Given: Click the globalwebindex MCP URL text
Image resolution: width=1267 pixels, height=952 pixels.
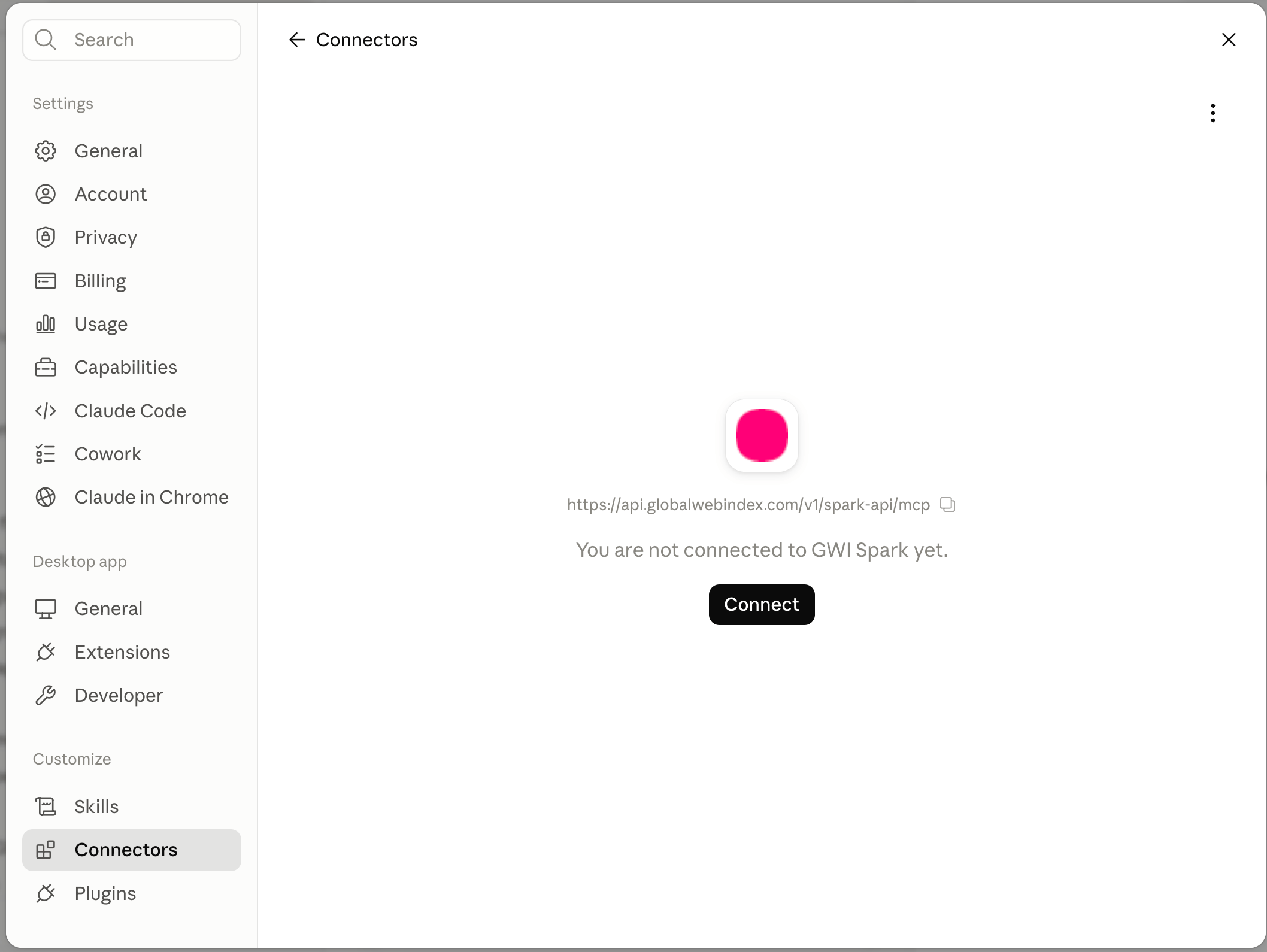Looking at the screenshot, I should pyautogui.click(x=748, y=505).
